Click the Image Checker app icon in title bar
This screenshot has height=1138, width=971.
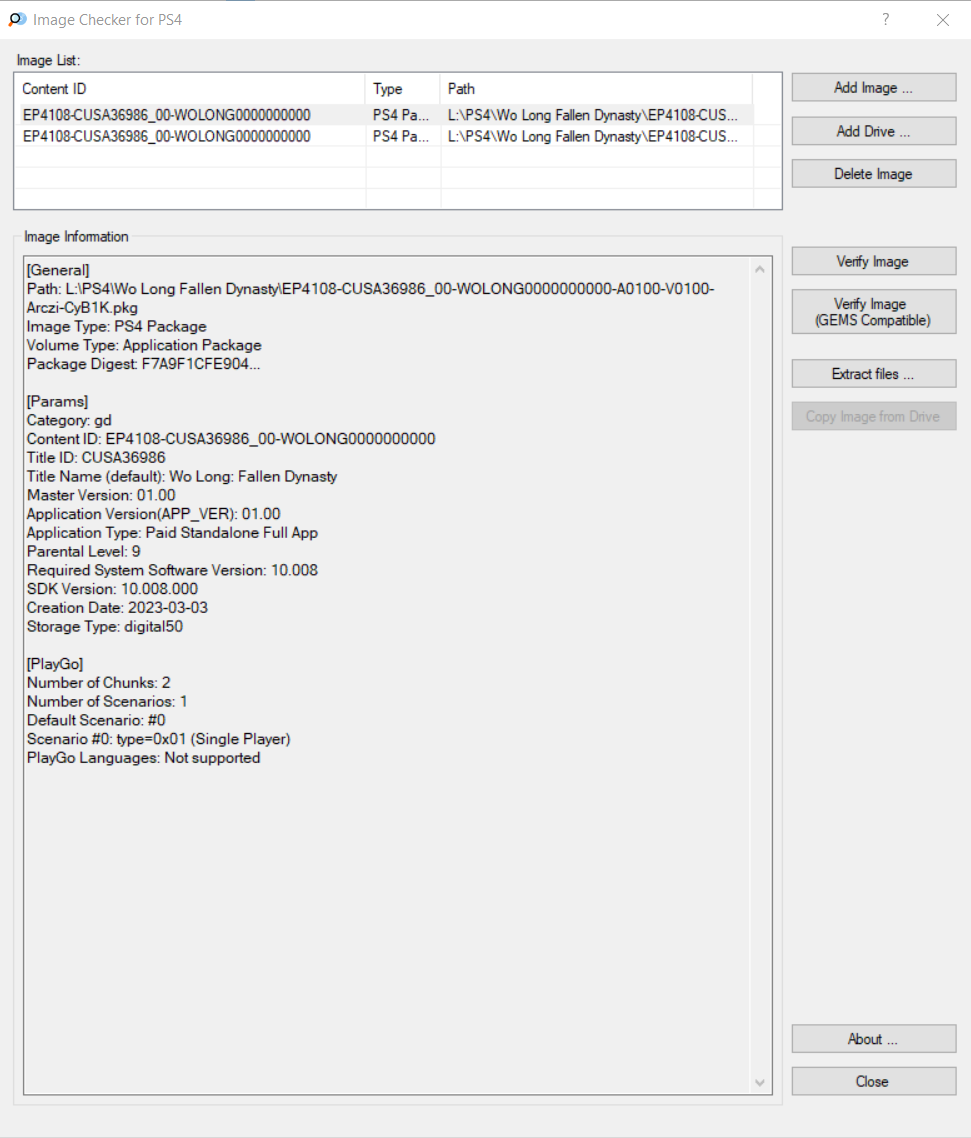pyautogui.click(x=17, y=20)
